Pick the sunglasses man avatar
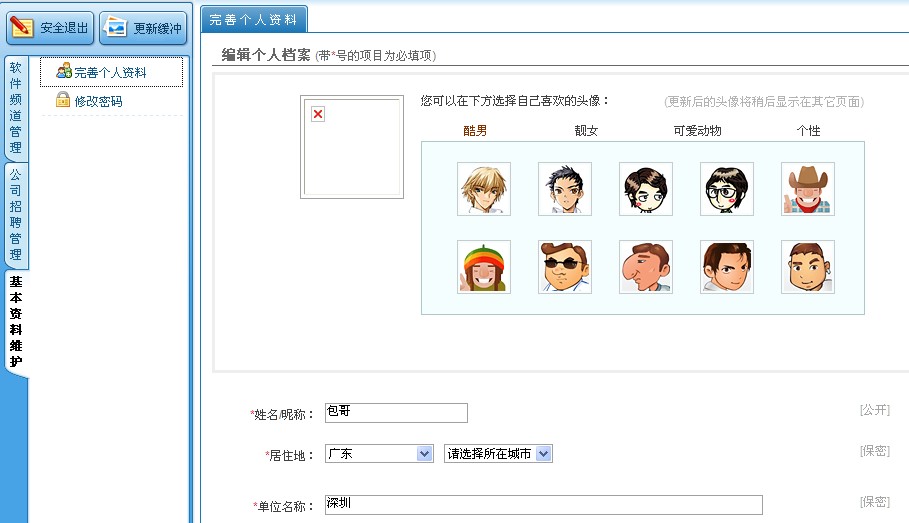909x523 pixels. click(x=565, y=267)
